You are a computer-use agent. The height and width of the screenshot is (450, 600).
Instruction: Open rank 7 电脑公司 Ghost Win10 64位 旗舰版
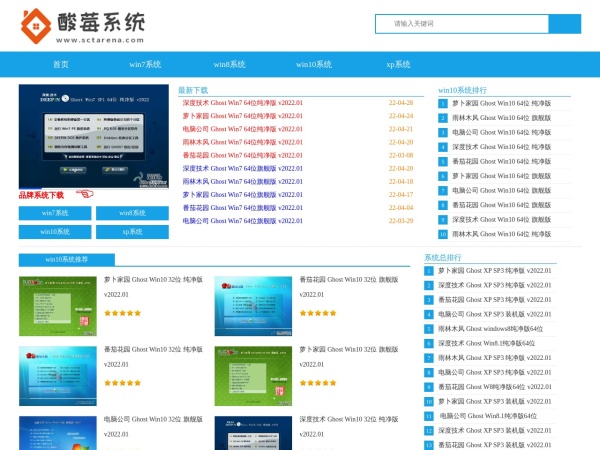point(502,191)
